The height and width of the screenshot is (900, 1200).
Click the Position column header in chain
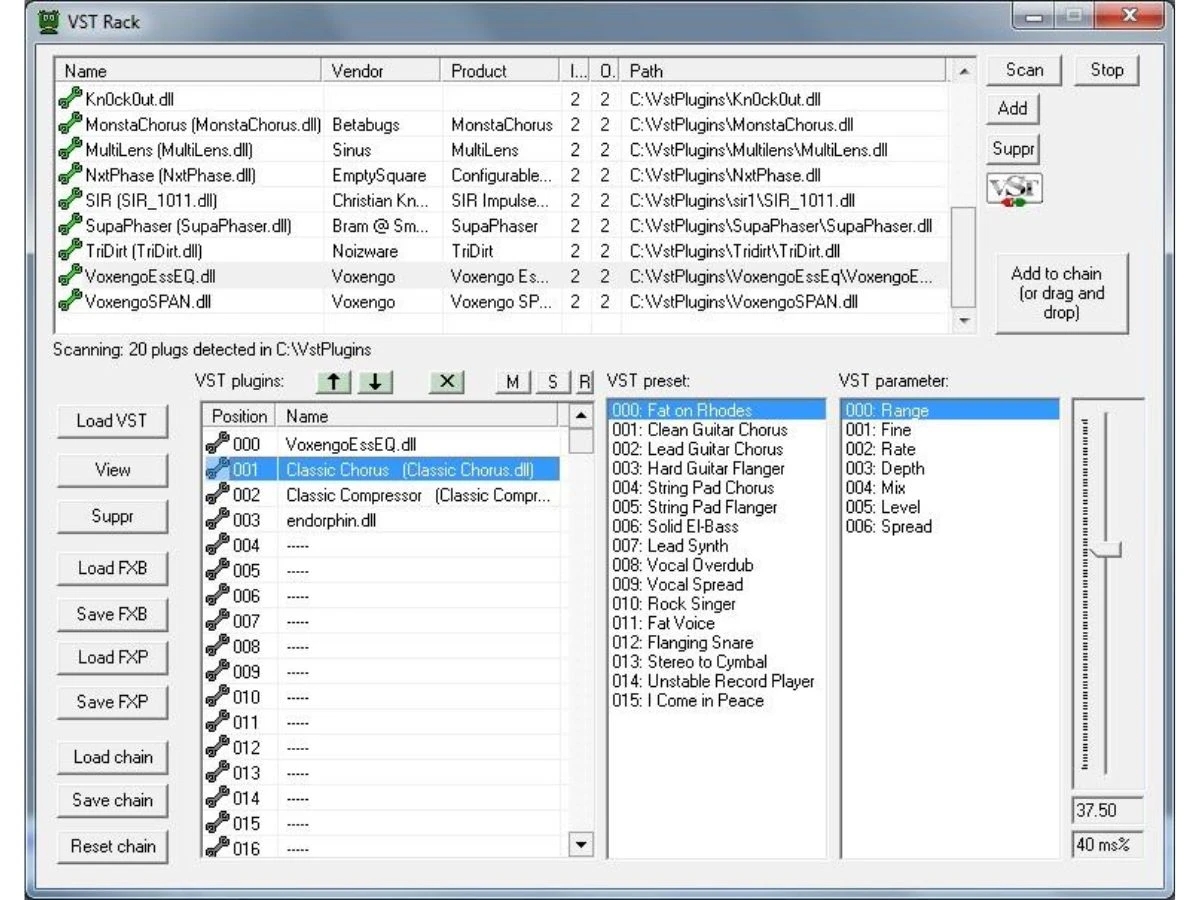(x=240, y=416)
